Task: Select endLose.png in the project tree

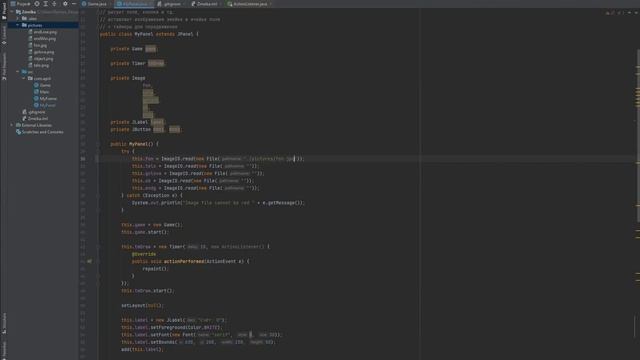Action: click(43, 32)
